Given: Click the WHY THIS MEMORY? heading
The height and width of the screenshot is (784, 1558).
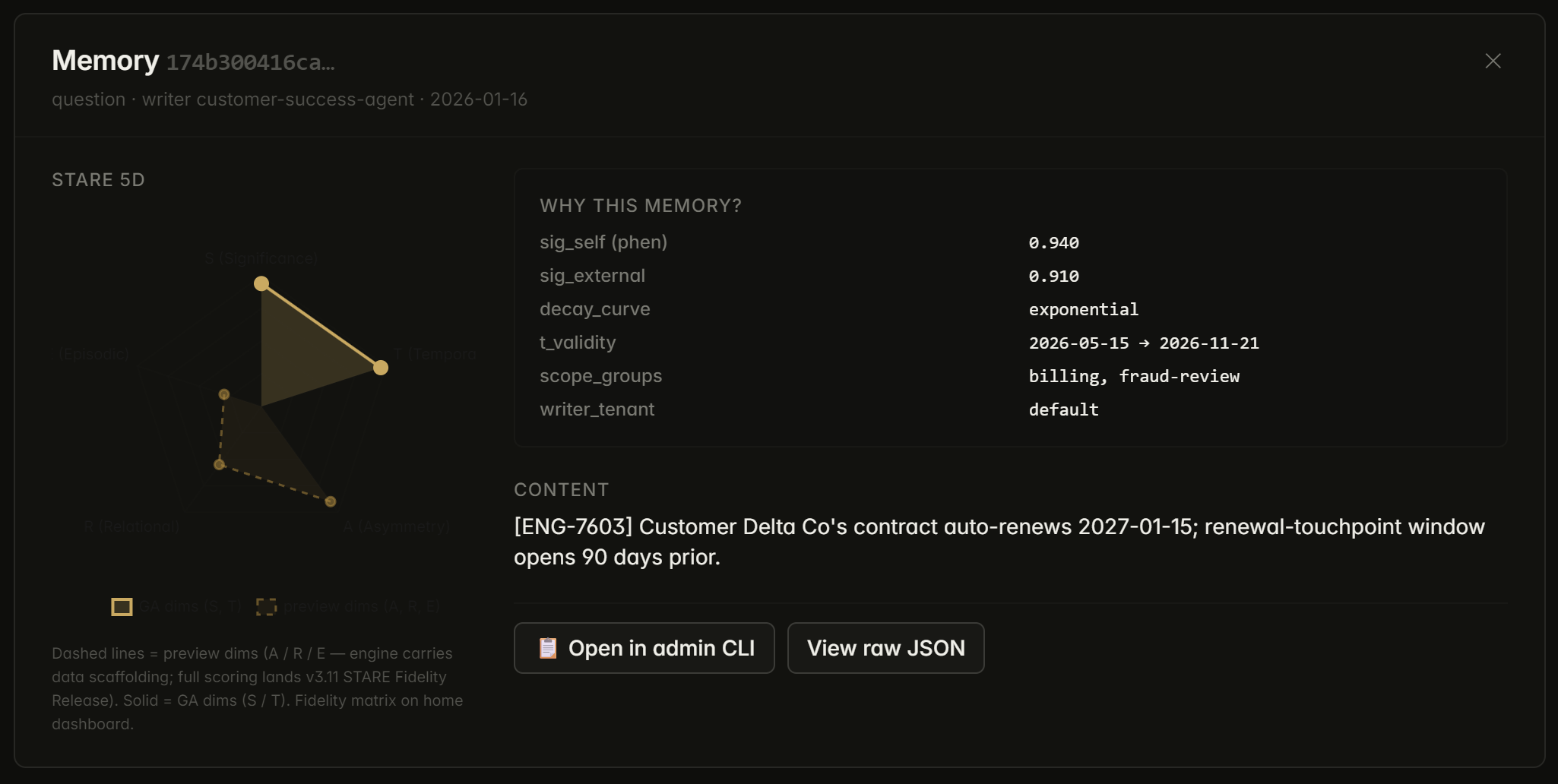Looking at the screenshot, I should point(641,206).
